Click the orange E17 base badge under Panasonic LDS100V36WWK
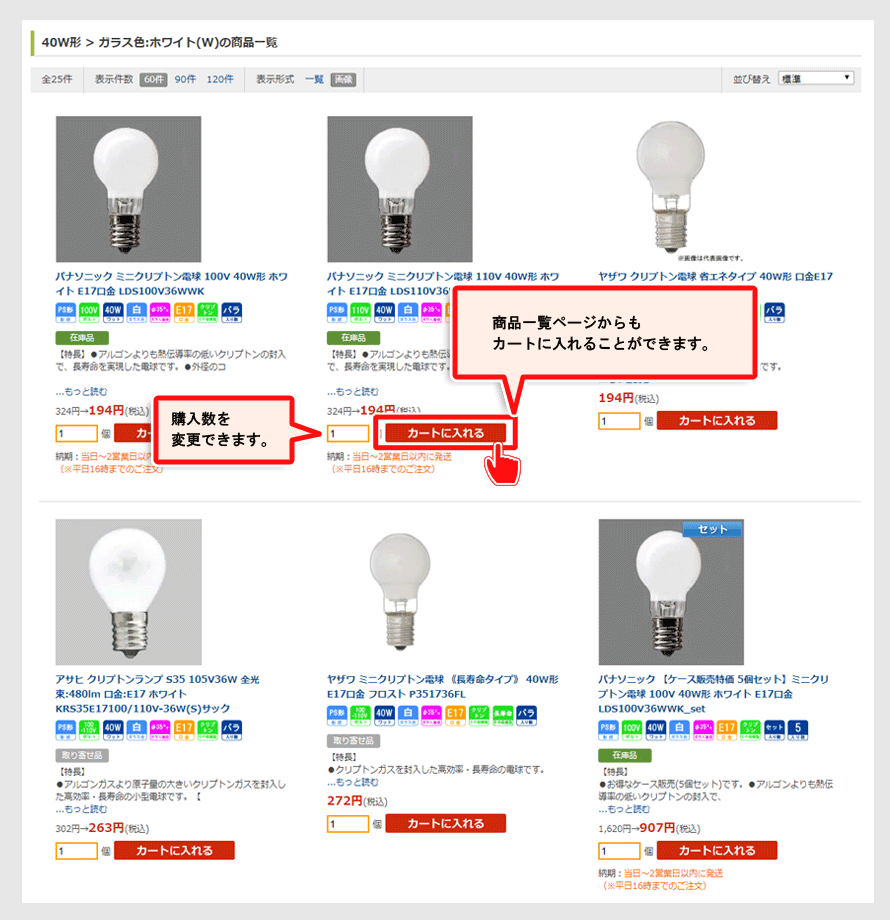Viewport: 890px width, 920px height. 184,312
